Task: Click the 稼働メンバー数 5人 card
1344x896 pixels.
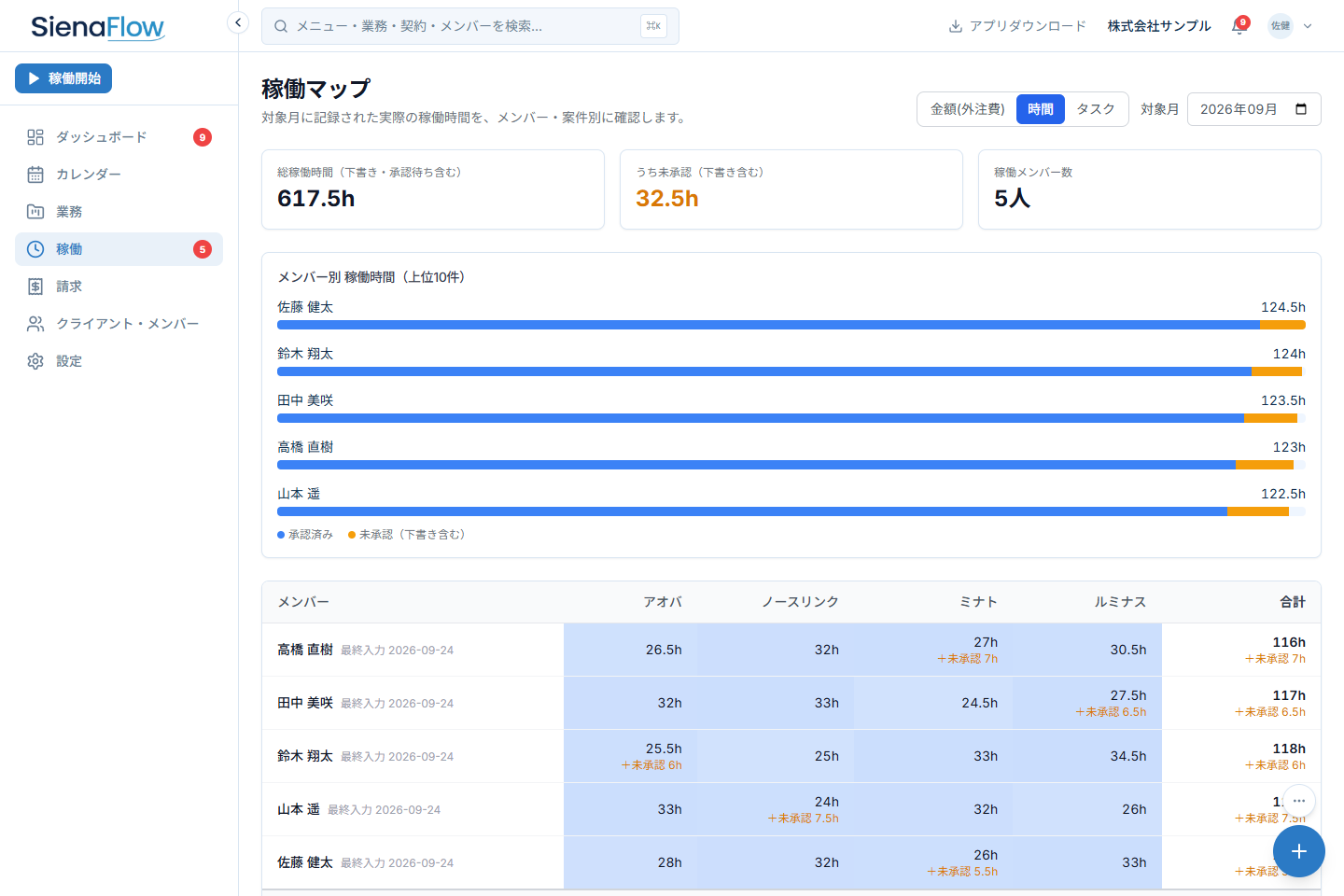Action: 1150,189
